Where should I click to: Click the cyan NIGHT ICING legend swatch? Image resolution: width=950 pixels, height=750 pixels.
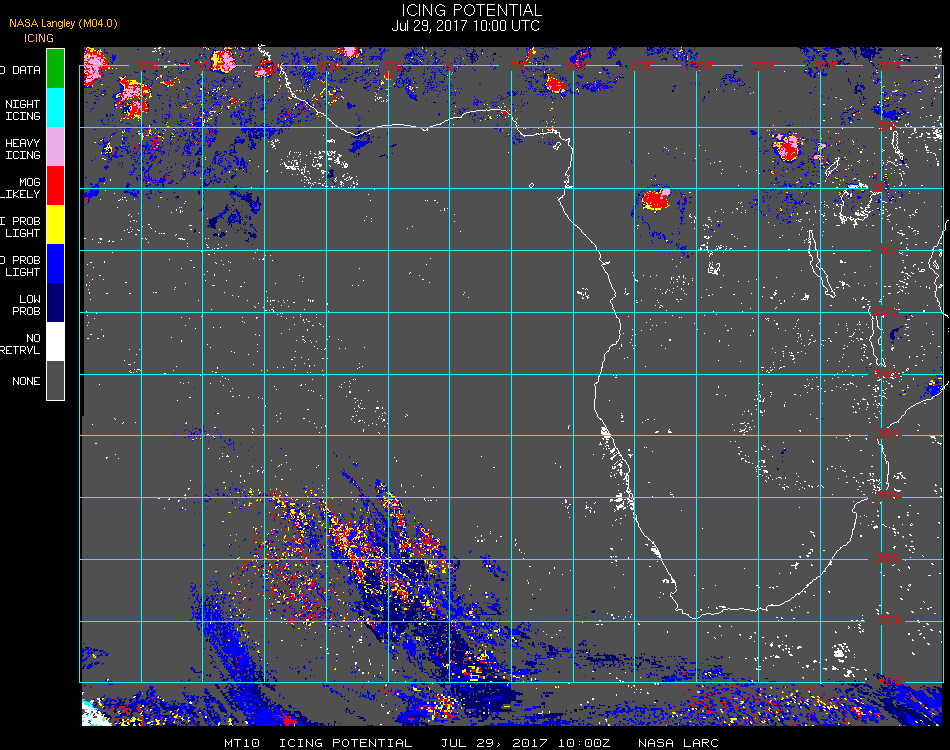pos(55,107)
